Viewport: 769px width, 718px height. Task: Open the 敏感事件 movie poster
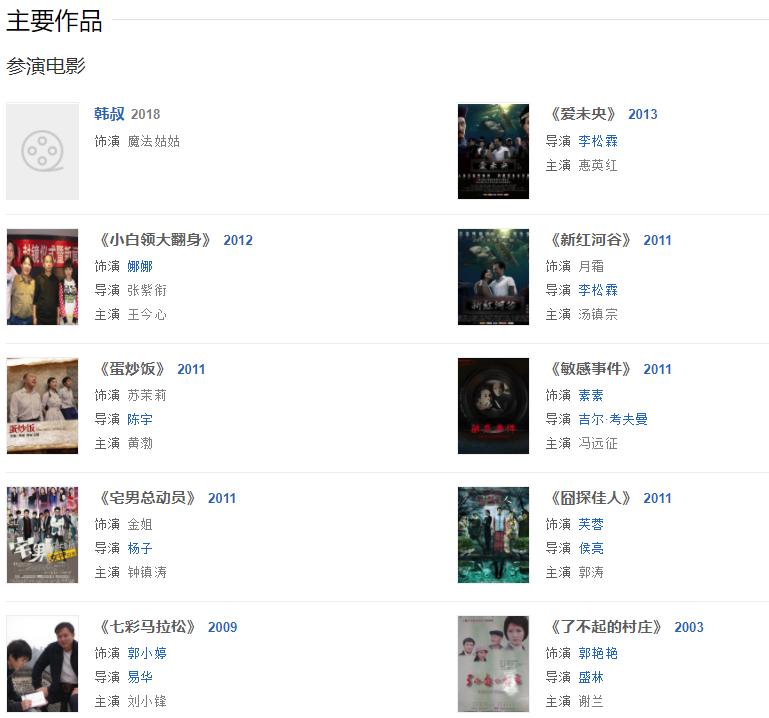pyautogui.click(x=493, y=406)
